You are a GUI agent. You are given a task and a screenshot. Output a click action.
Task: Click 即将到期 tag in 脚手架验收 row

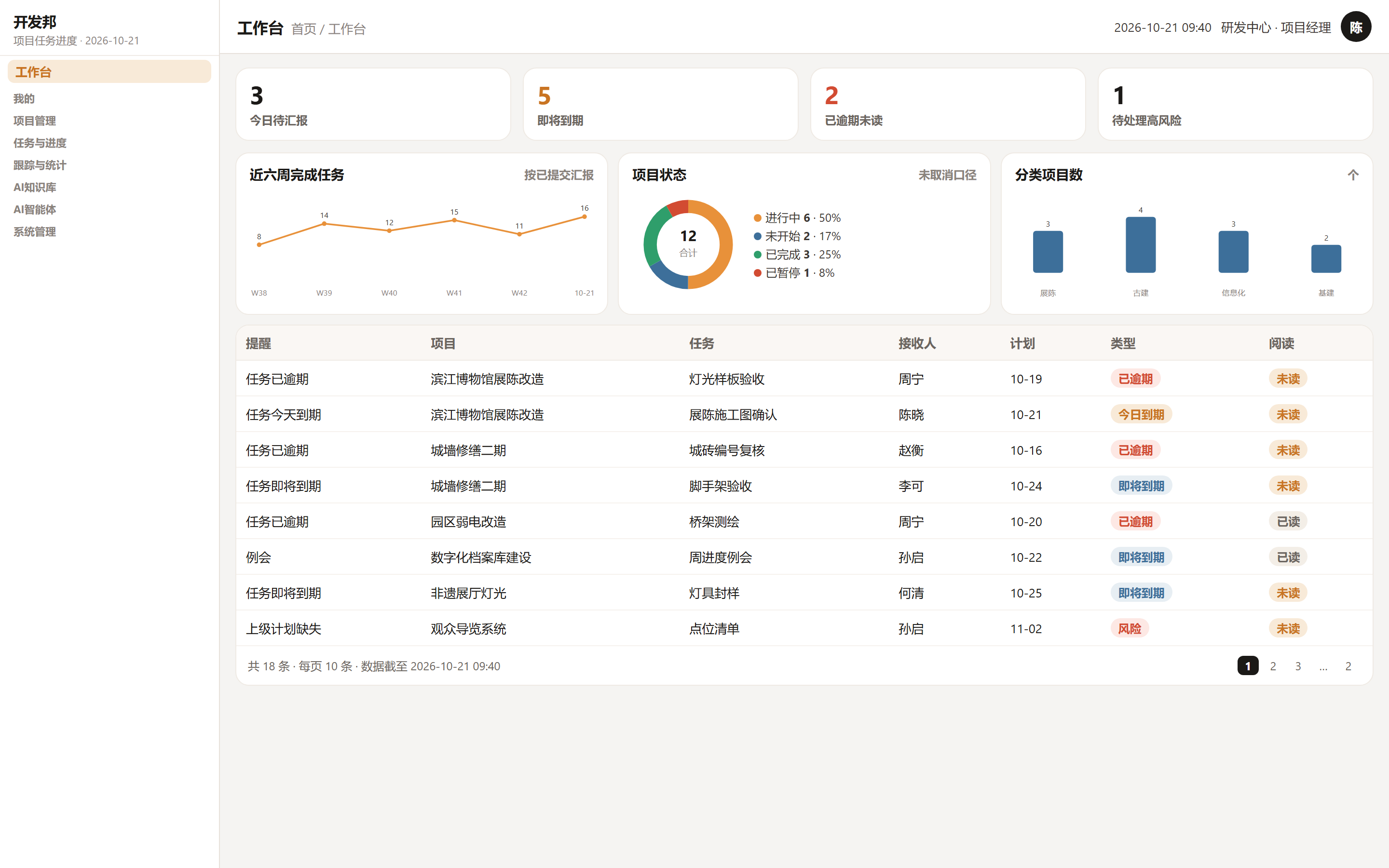click(1141, 486)
